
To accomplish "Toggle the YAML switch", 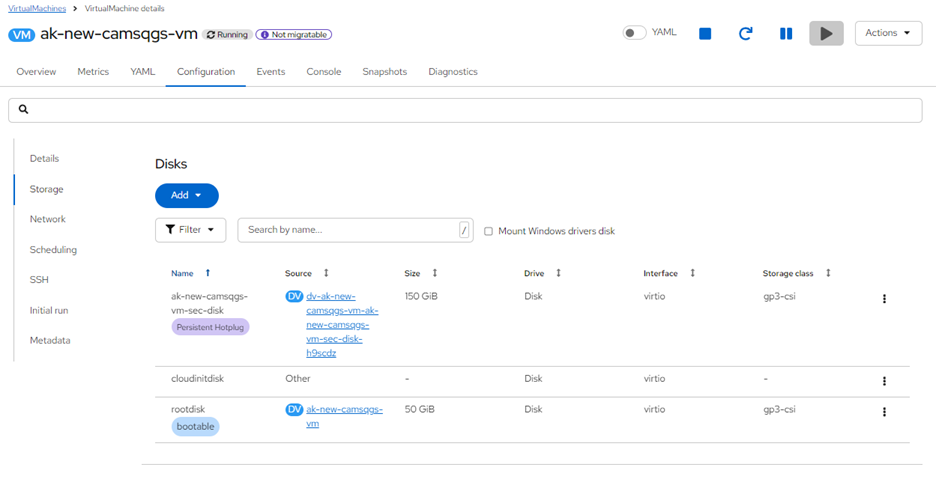I will pos(634,33).
